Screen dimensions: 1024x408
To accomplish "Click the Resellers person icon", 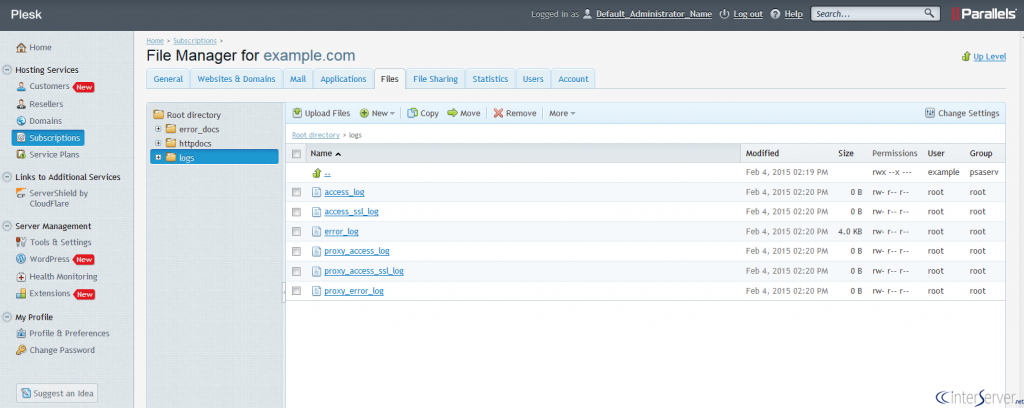I will [x=21, y=104].
